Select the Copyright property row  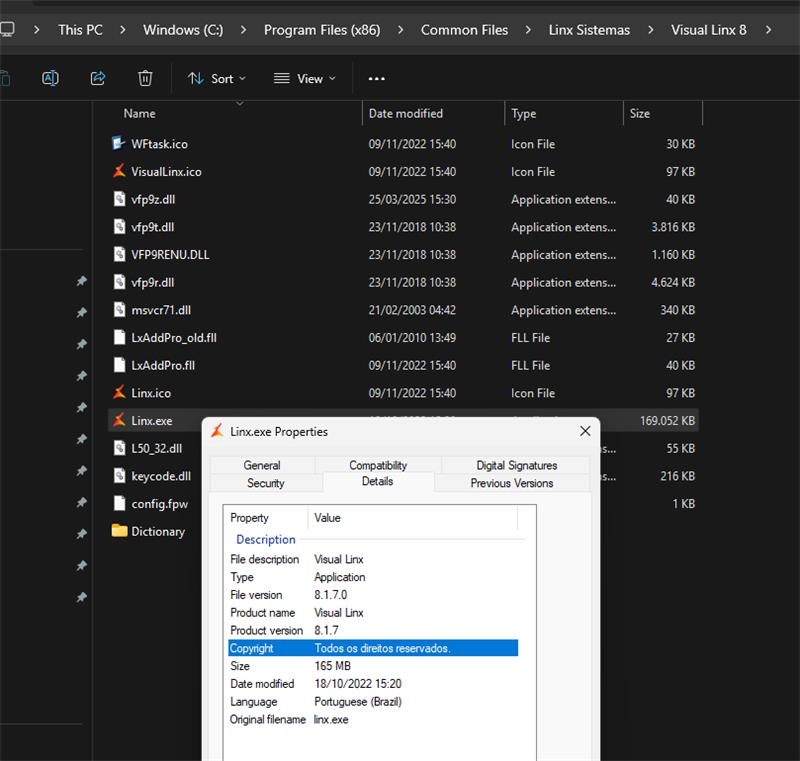373,648
